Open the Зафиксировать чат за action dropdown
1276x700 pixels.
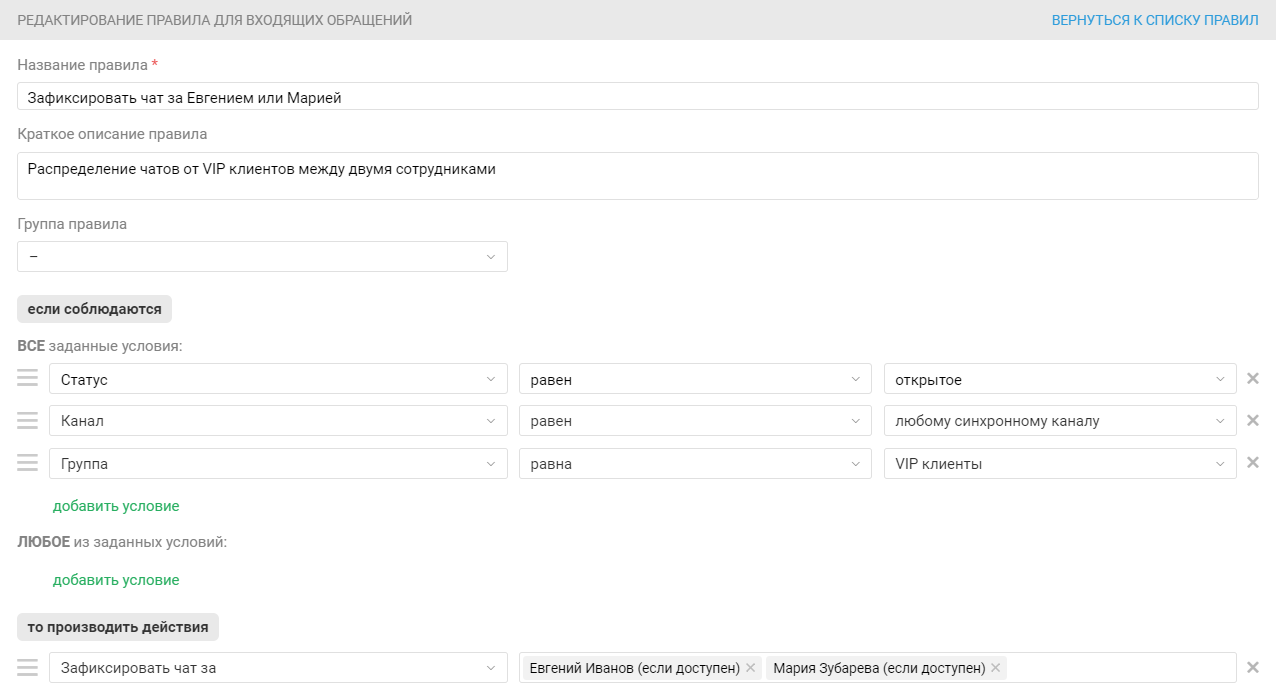click(x=278, y=668)
